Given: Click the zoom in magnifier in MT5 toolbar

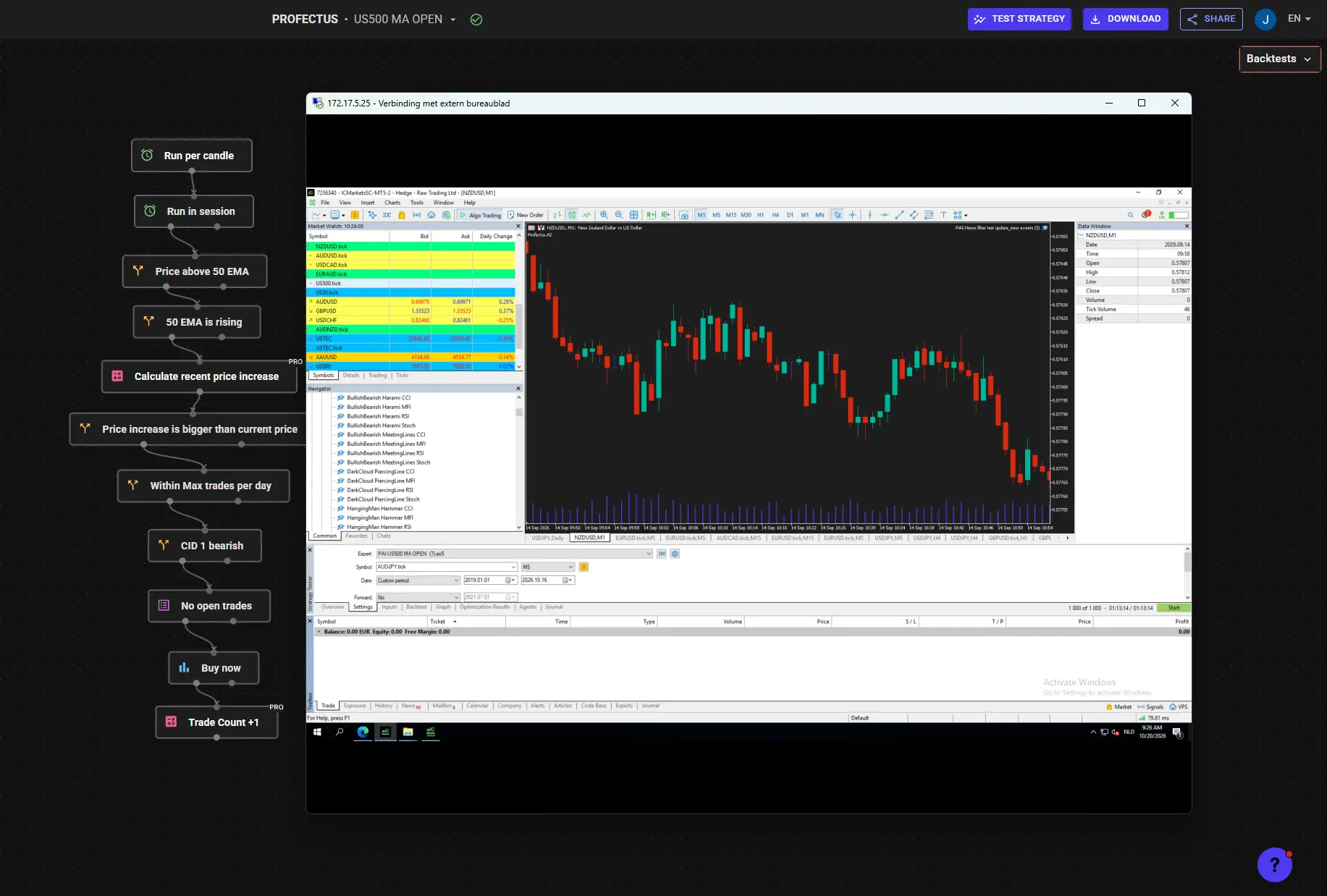Looking at the screenshot, I should click(604, 215).
